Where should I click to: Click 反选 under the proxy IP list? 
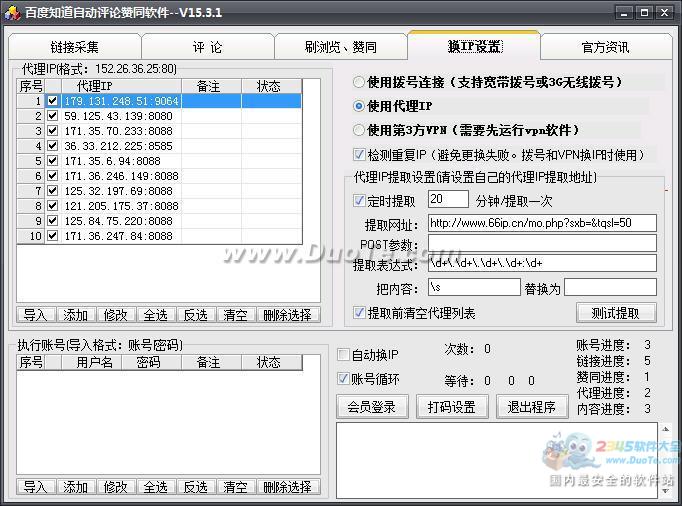(x=196, y=315)
